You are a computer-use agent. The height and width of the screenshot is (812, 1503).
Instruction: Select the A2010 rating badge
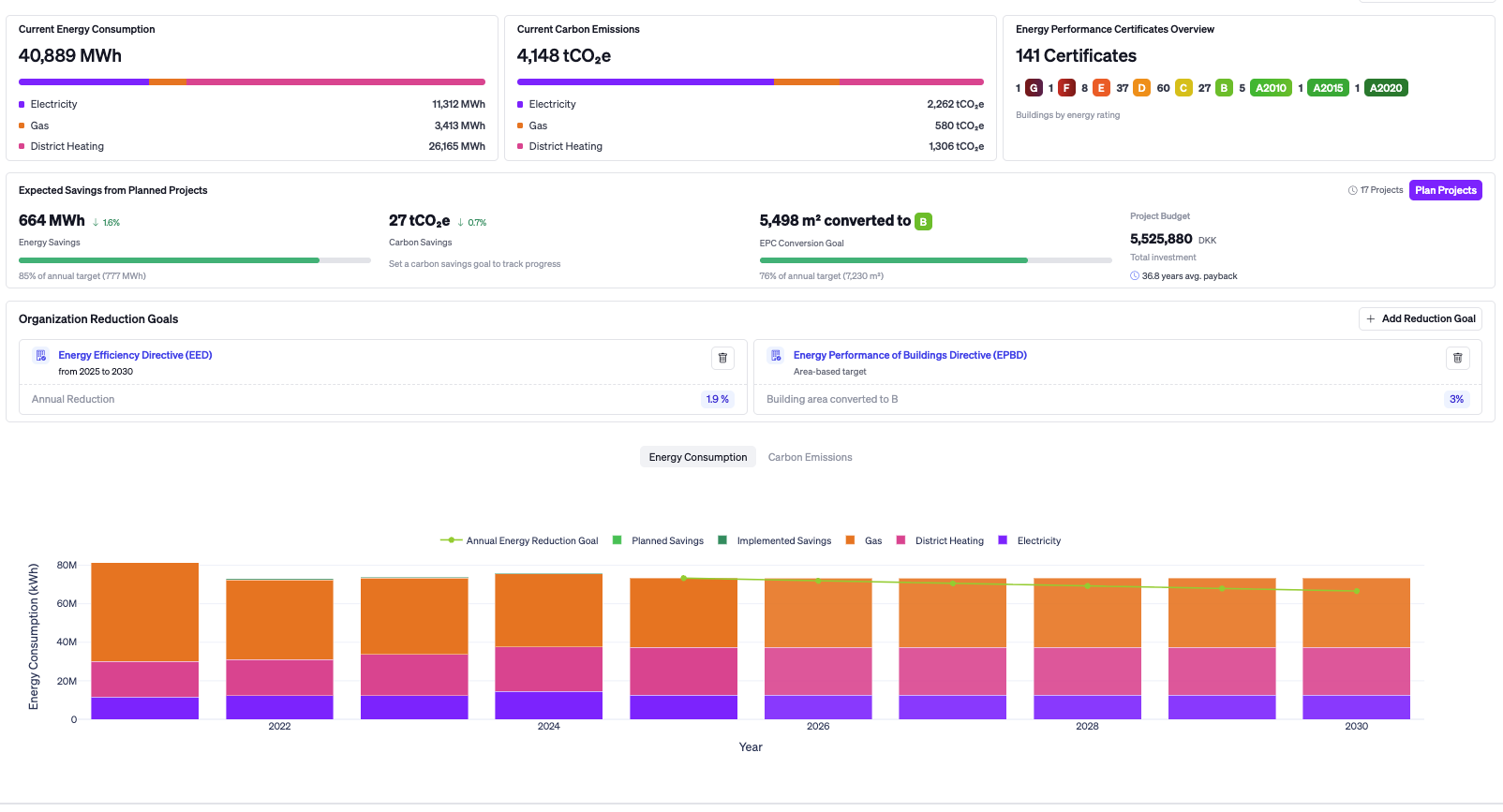pos(1271,88)
